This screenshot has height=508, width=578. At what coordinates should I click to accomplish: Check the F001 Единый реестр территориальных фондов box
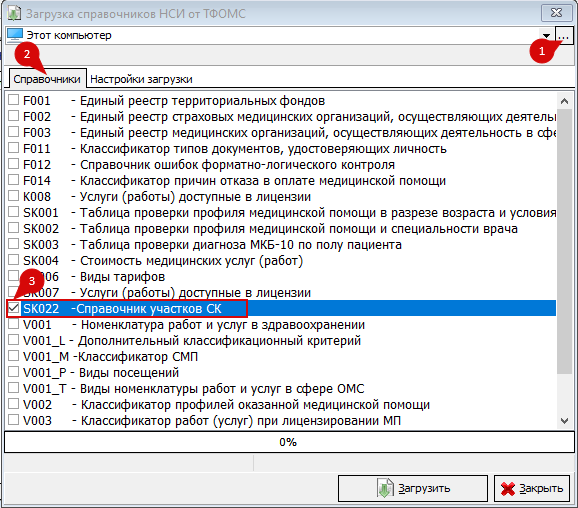[14, 100]
